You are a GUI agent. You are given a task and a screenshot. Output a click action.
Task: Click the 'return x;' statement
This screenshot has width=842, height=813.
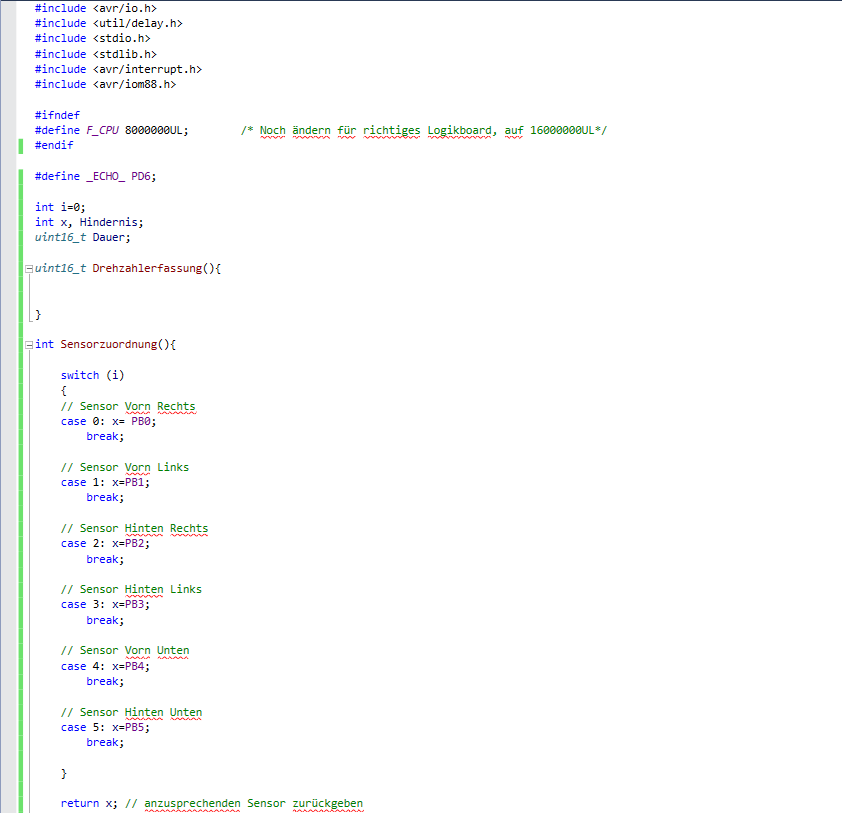[x=89, y=803]
